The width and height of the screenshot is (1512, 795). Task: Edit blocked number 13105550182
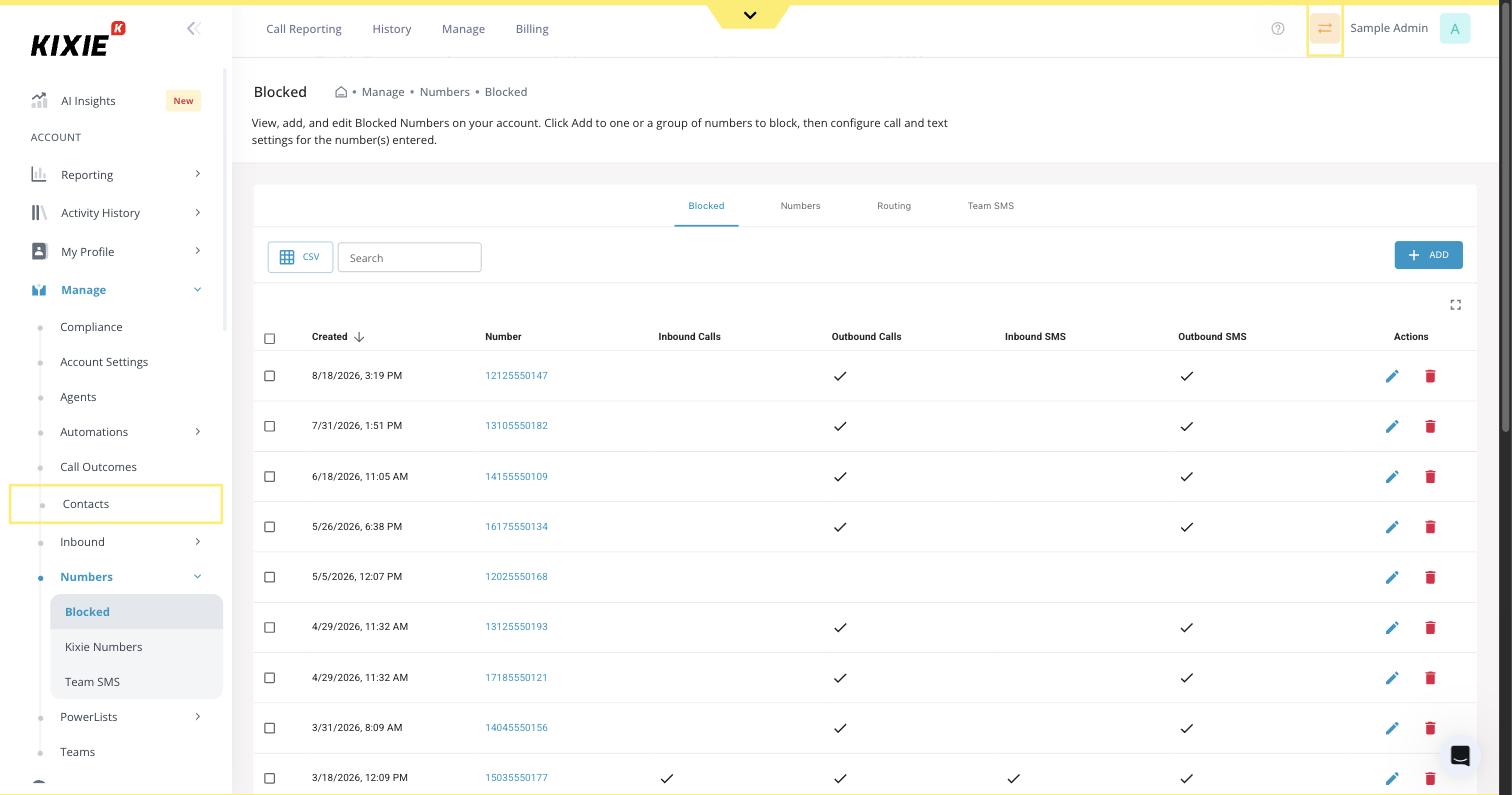pyautogui.click(x=1392, y=426)
